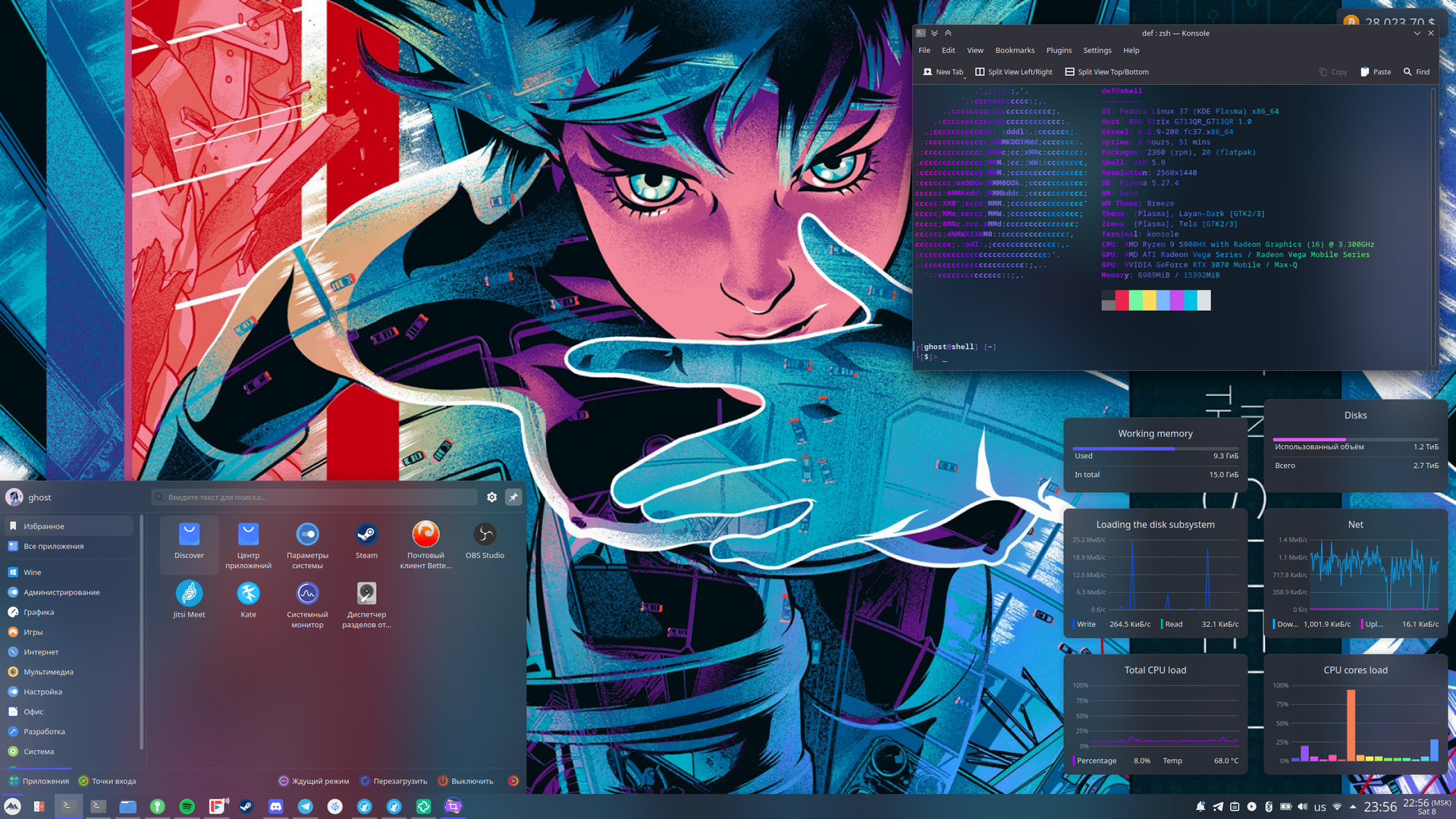Open battery status in system tray
The image size is (1456, 819).
tap(1285, 807)
